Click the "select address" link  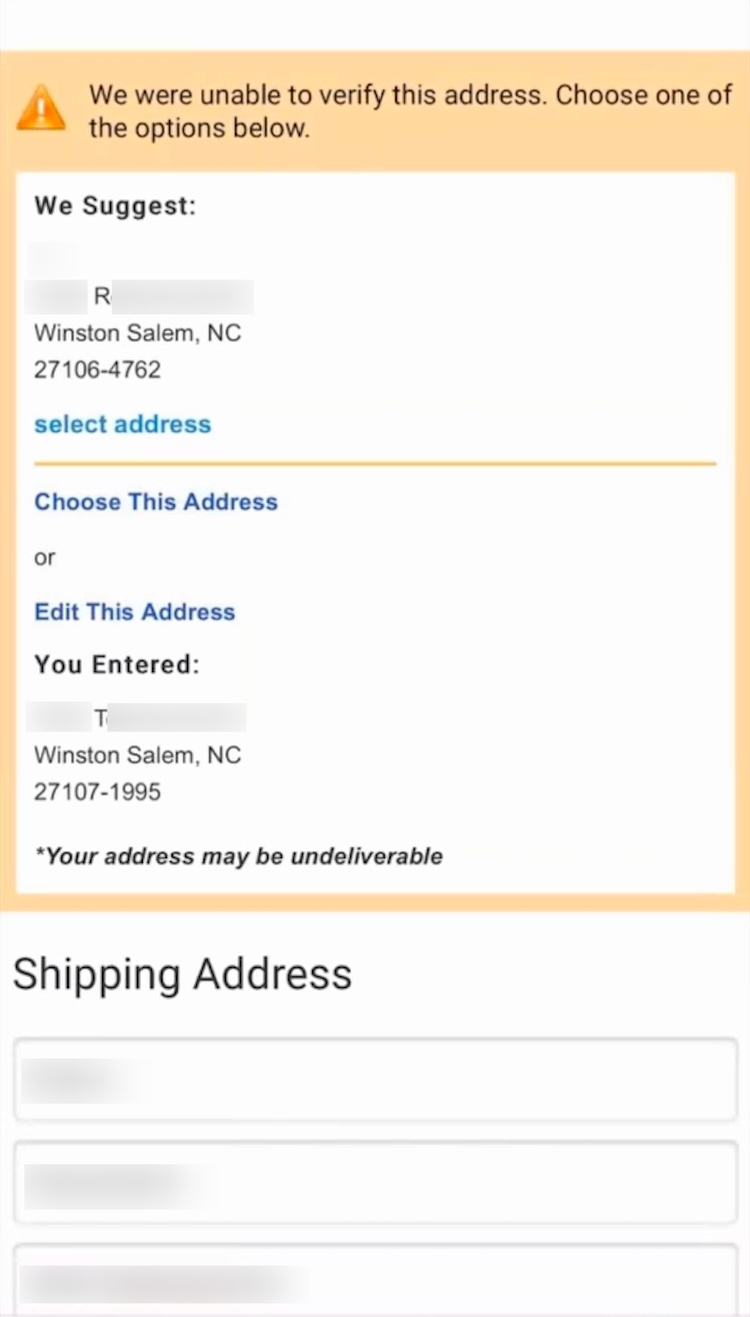coord(122,424)
